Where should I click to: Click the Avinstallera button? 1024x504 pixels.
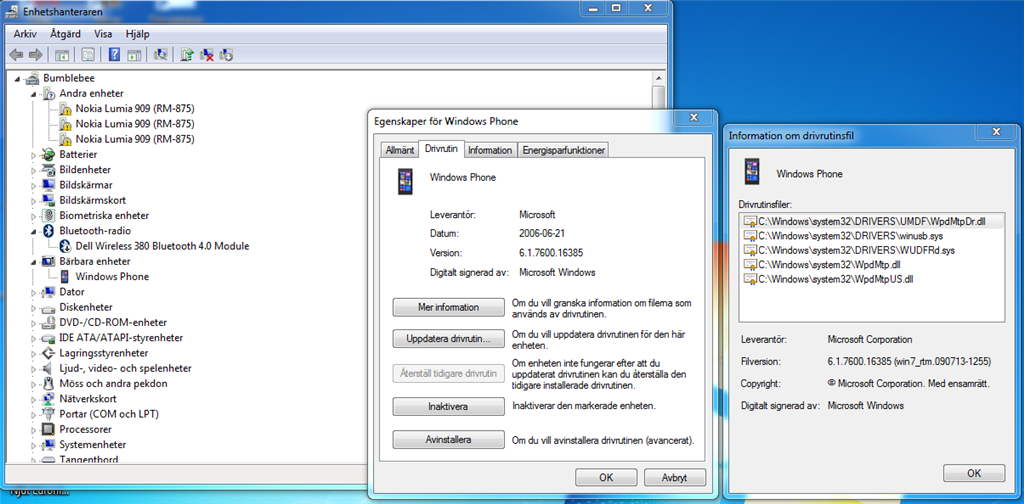(x=449, y=439)
